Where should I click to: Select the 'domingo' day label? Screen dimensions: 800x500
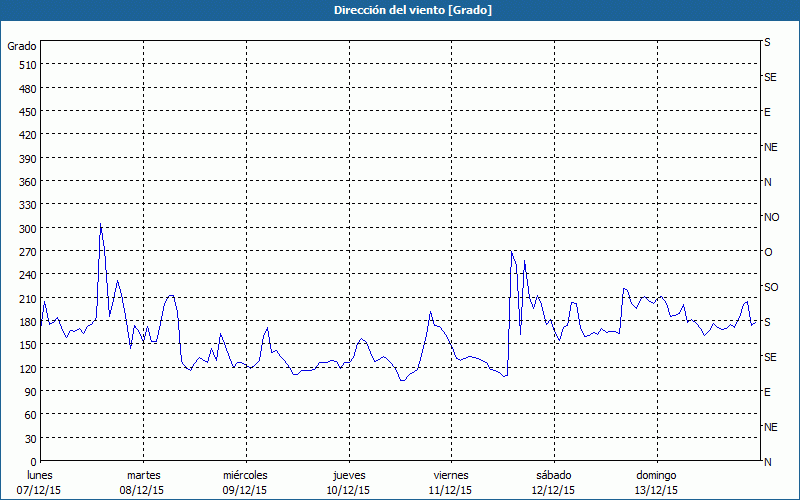click(x=656, y=475)
